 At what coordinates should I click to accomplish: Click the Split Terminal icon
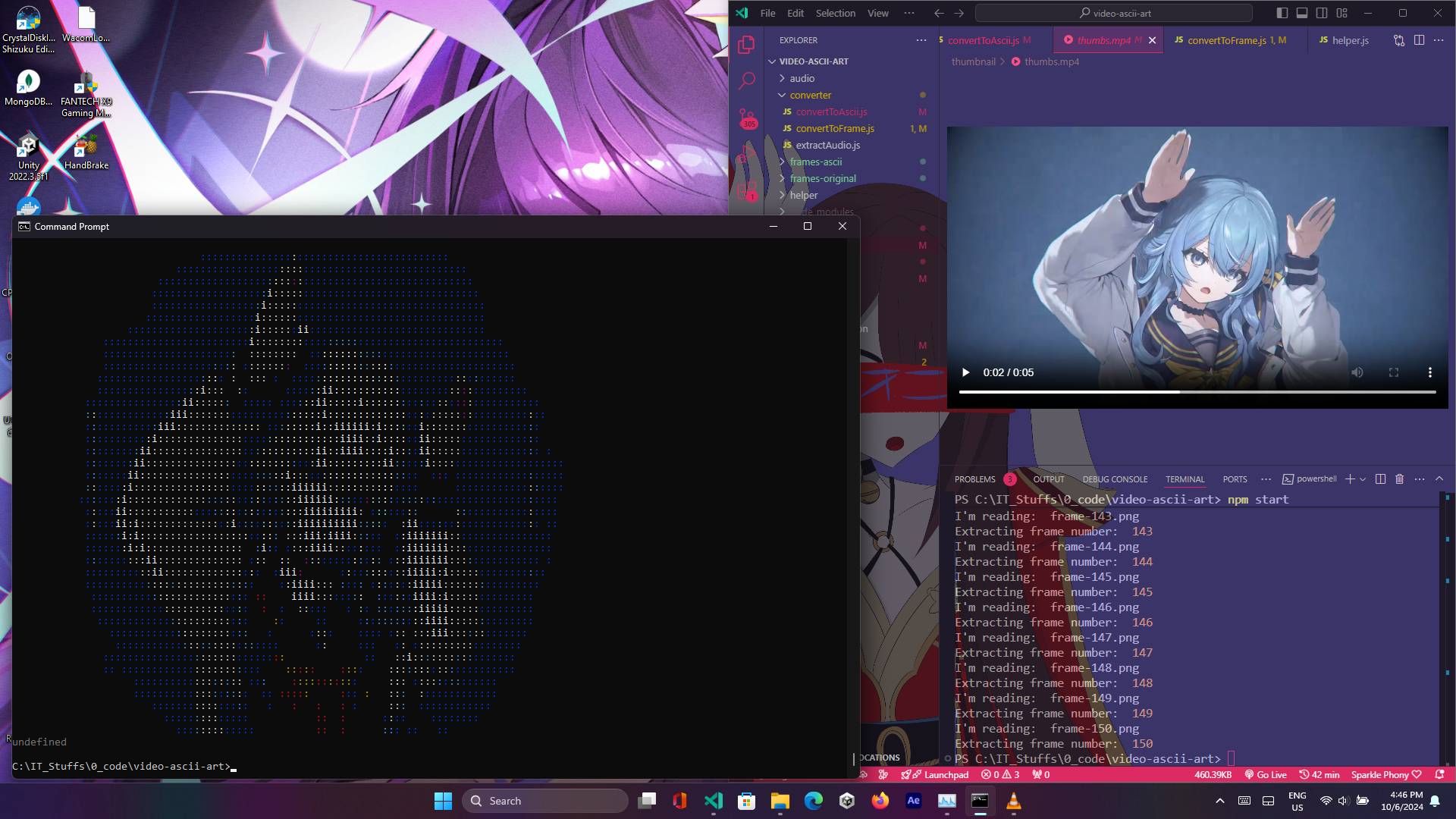[x=1380, y=479]
